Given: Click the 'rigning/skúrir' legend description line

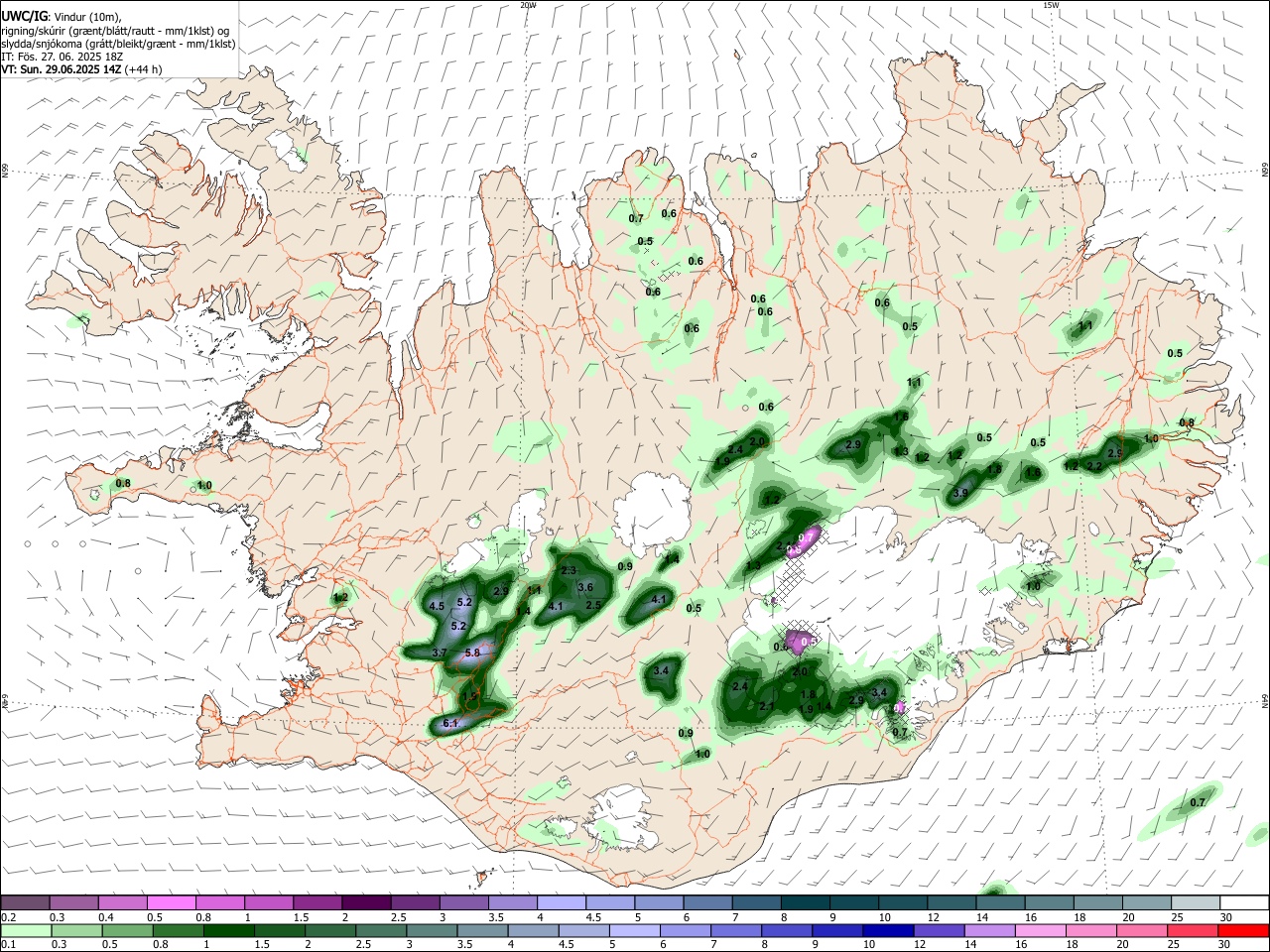Looking at the screenshot, I should [115, 30].
